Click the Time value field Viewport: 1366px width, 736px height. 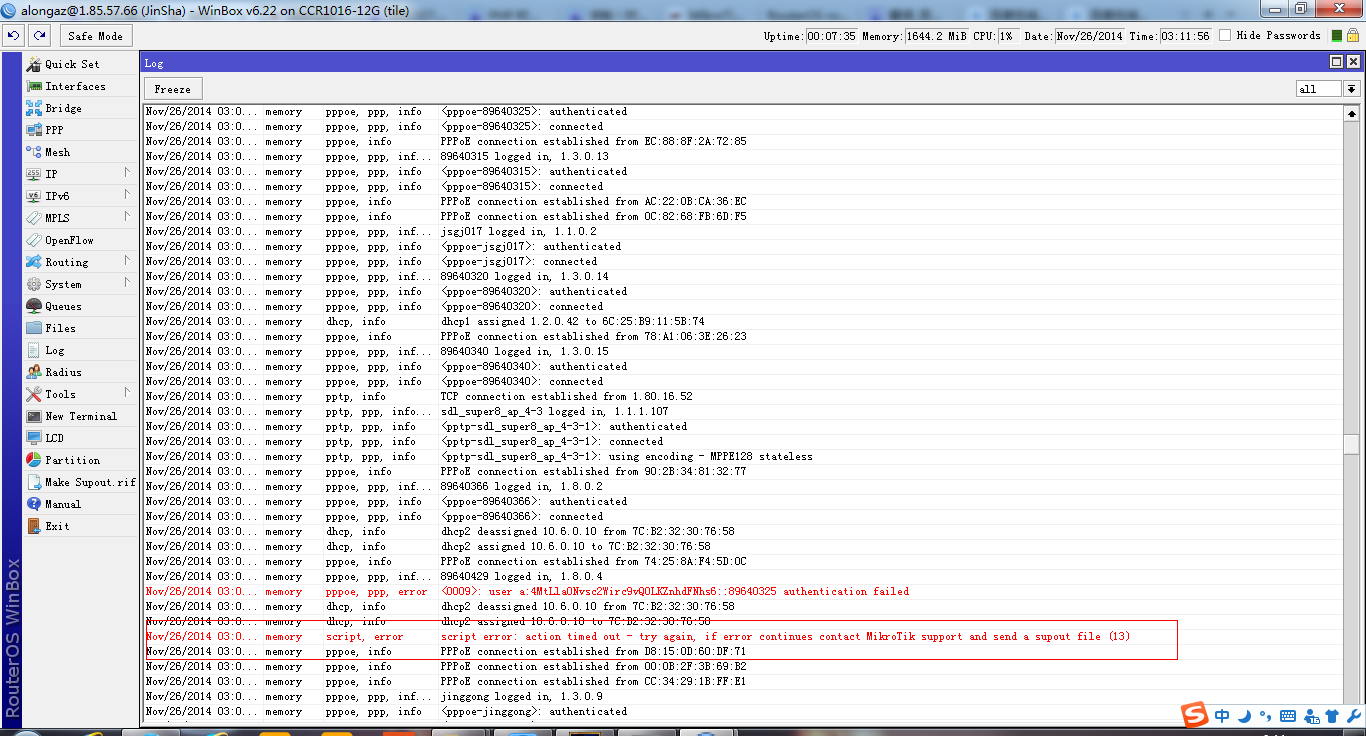1185,36
